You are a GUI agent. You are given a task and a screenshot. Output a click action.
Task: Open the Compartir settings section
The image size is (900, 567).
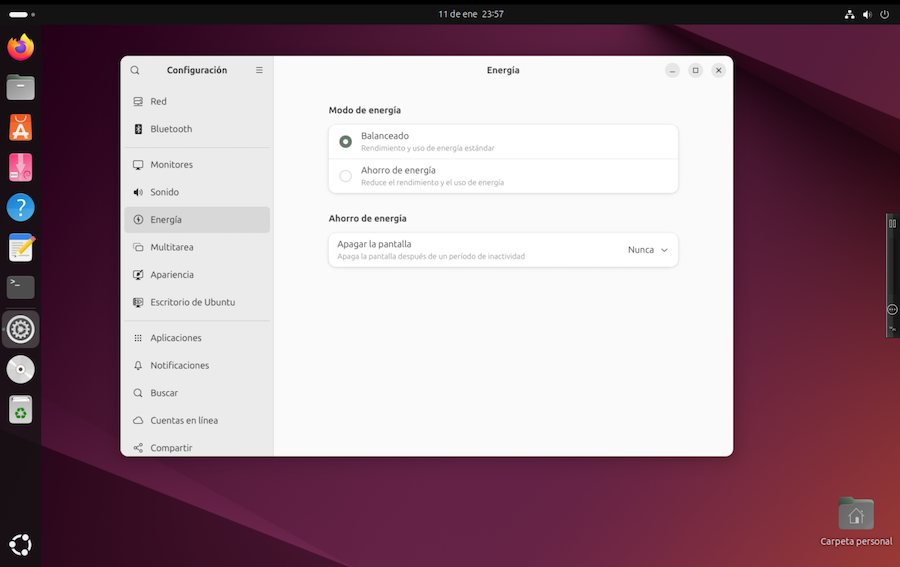click(171, 448)
